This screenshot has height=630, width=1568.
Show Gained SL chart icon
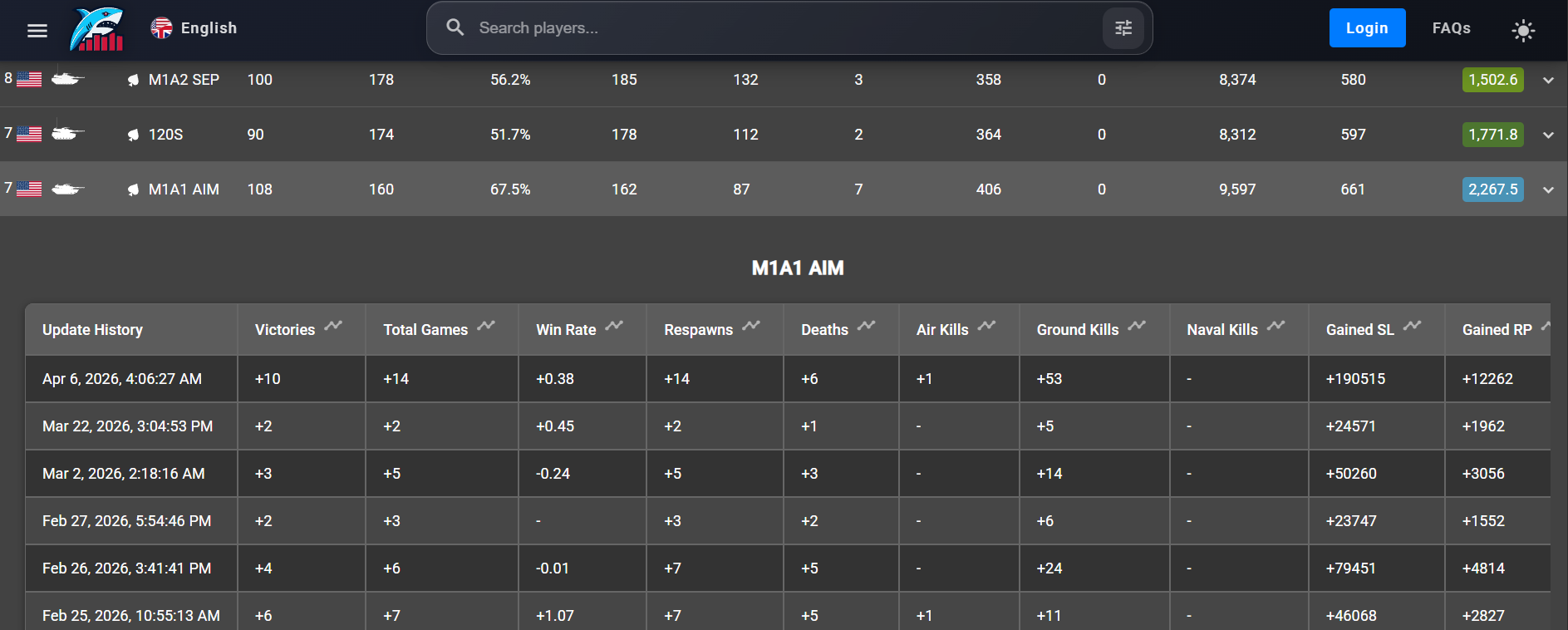1412,326
